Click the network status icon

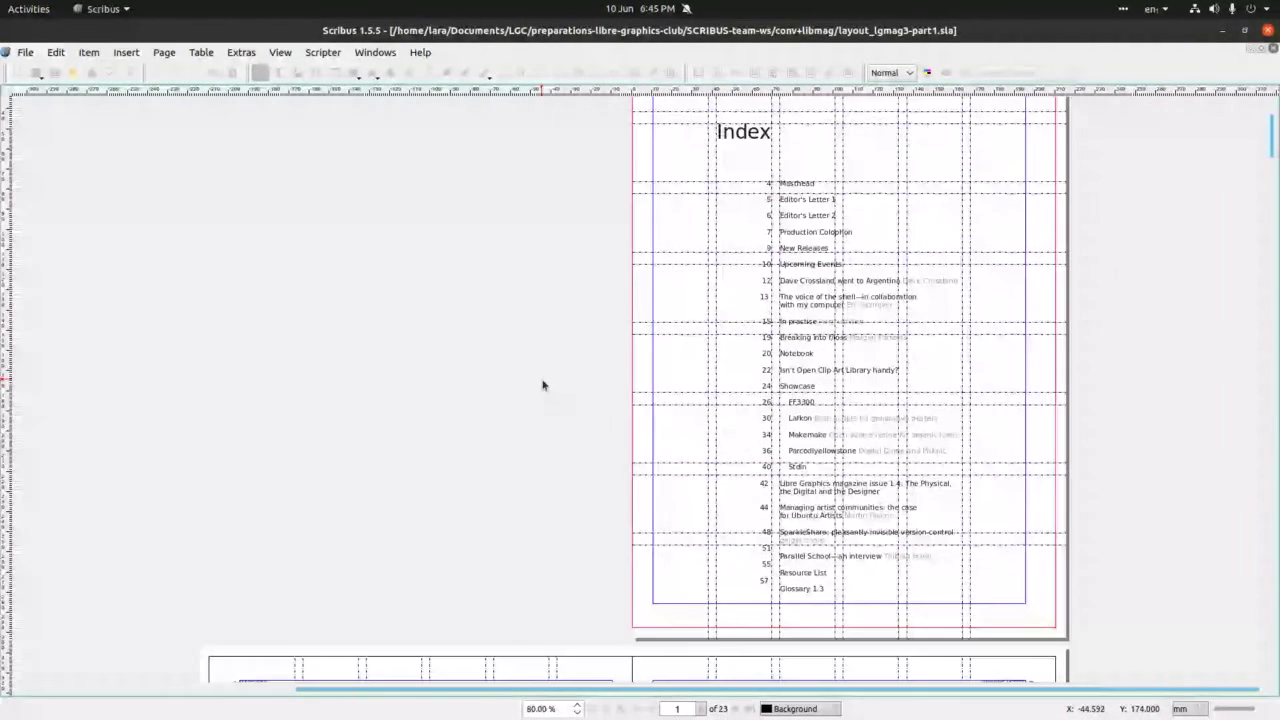coord(1195,9)
